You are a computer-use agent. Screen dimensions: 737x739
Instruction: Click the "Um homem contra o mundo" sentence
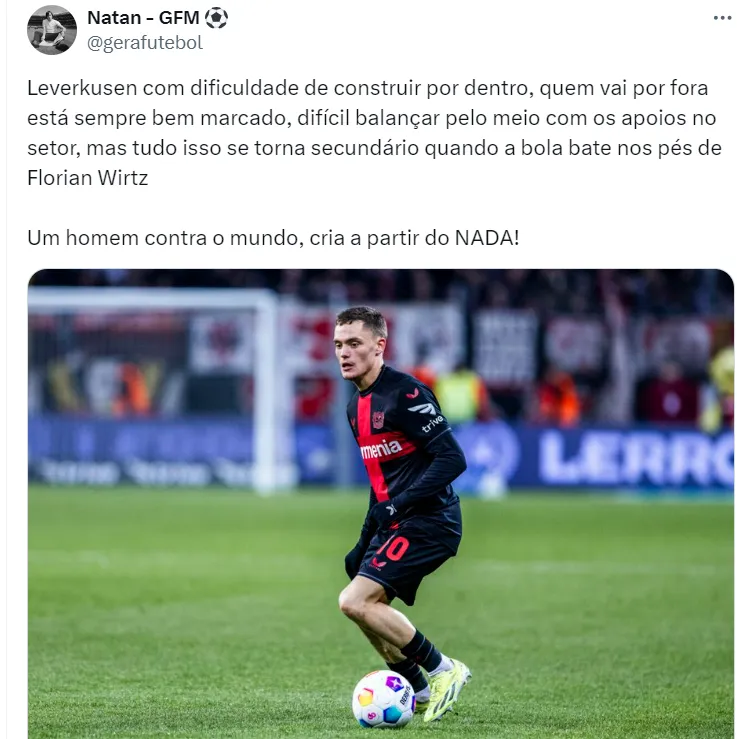coord(273,238)
